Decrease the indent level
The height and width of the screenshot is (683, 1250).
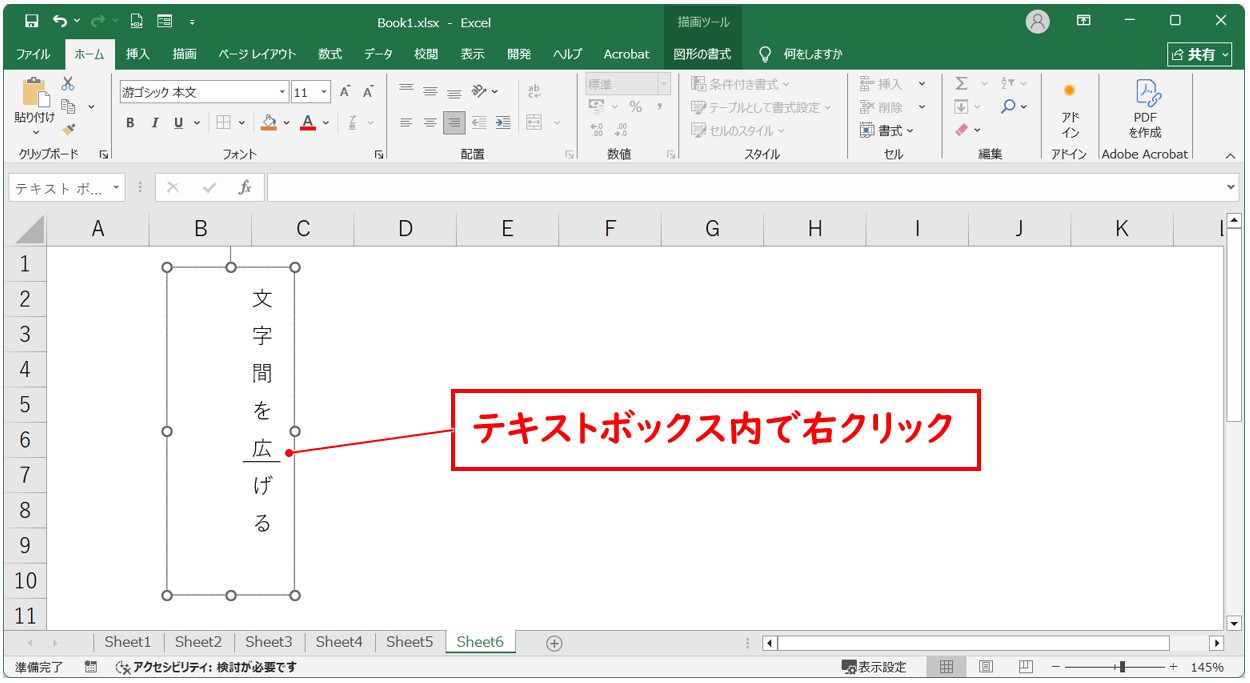point(479,122)
